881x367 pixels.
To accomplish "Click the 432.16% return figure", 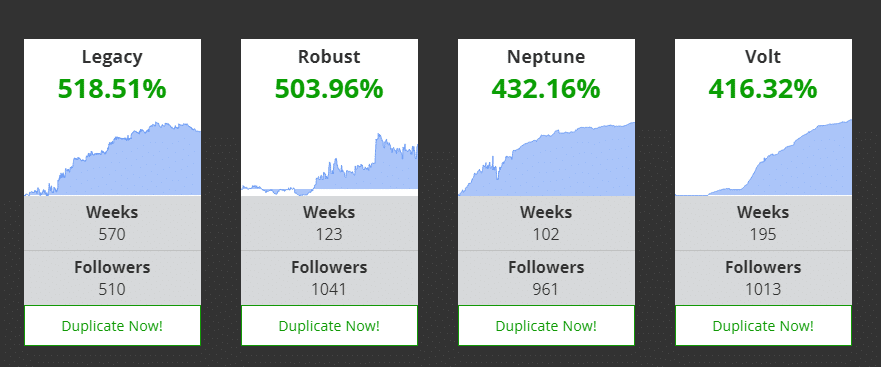I will click(x=546, y=89).
